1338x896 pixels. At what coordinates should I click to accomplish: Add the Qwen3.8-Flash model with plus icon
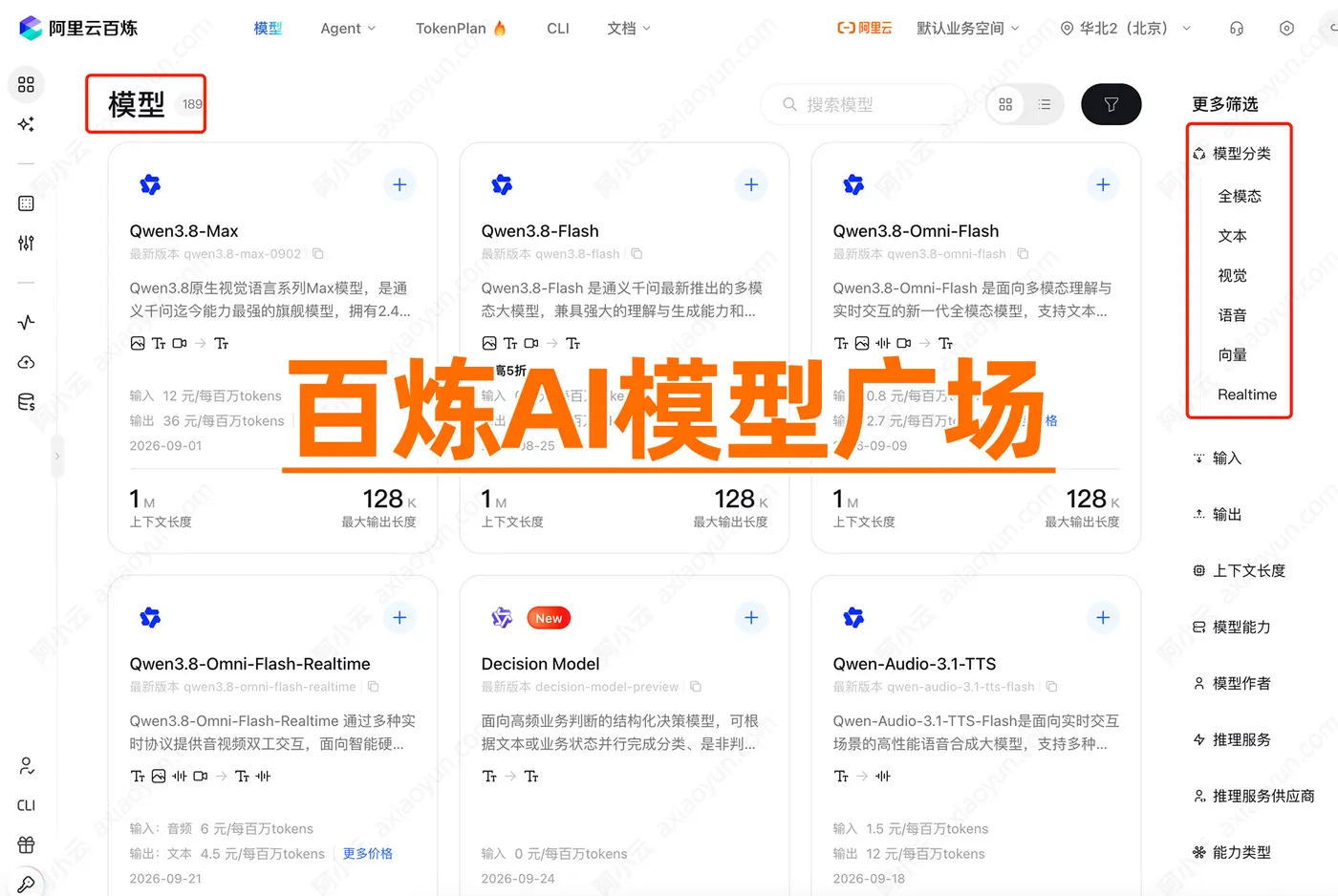[x=751, y=184]
